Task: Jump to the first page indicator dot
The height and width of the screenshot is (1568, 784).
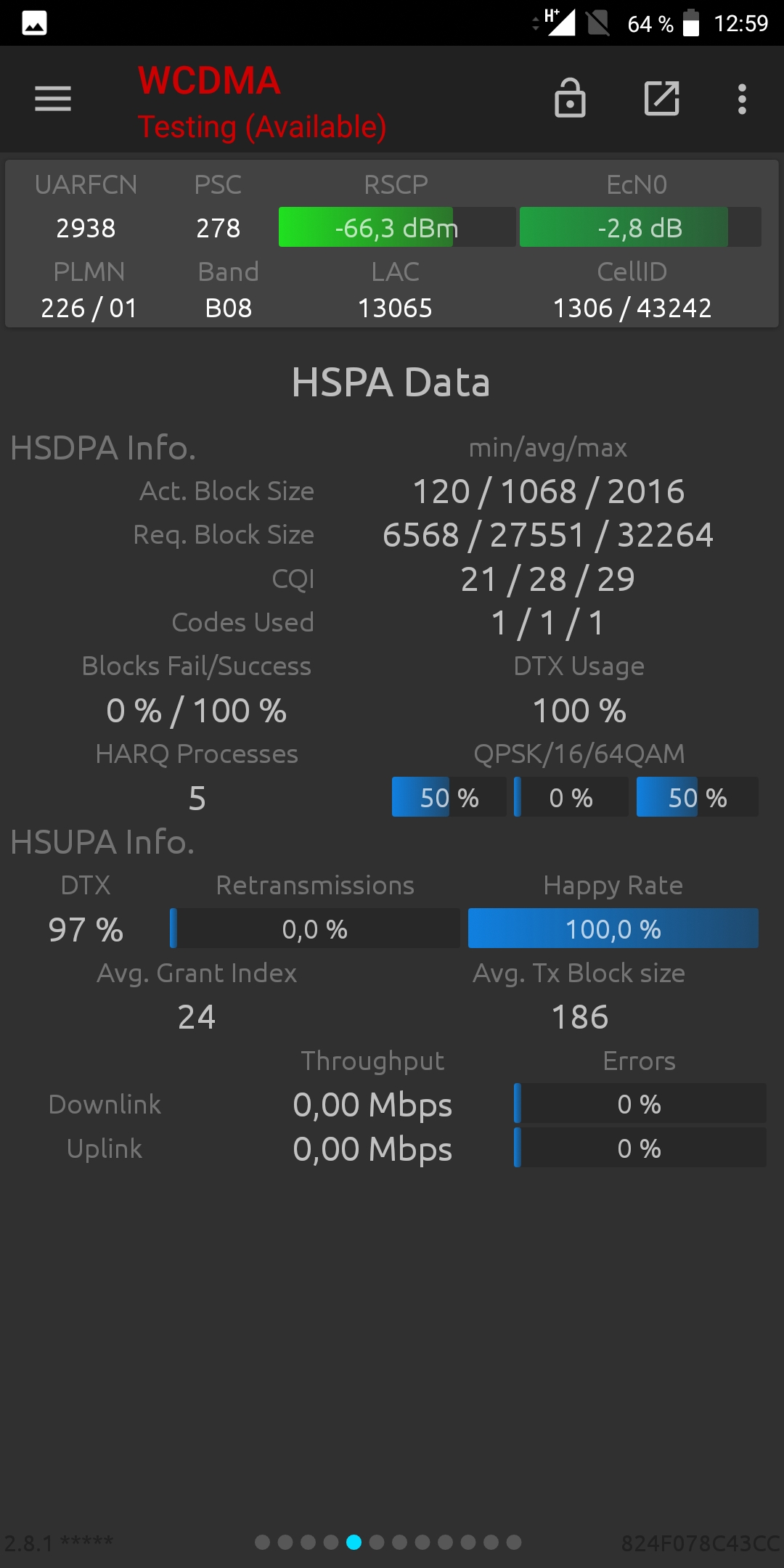Action: 263,1542
